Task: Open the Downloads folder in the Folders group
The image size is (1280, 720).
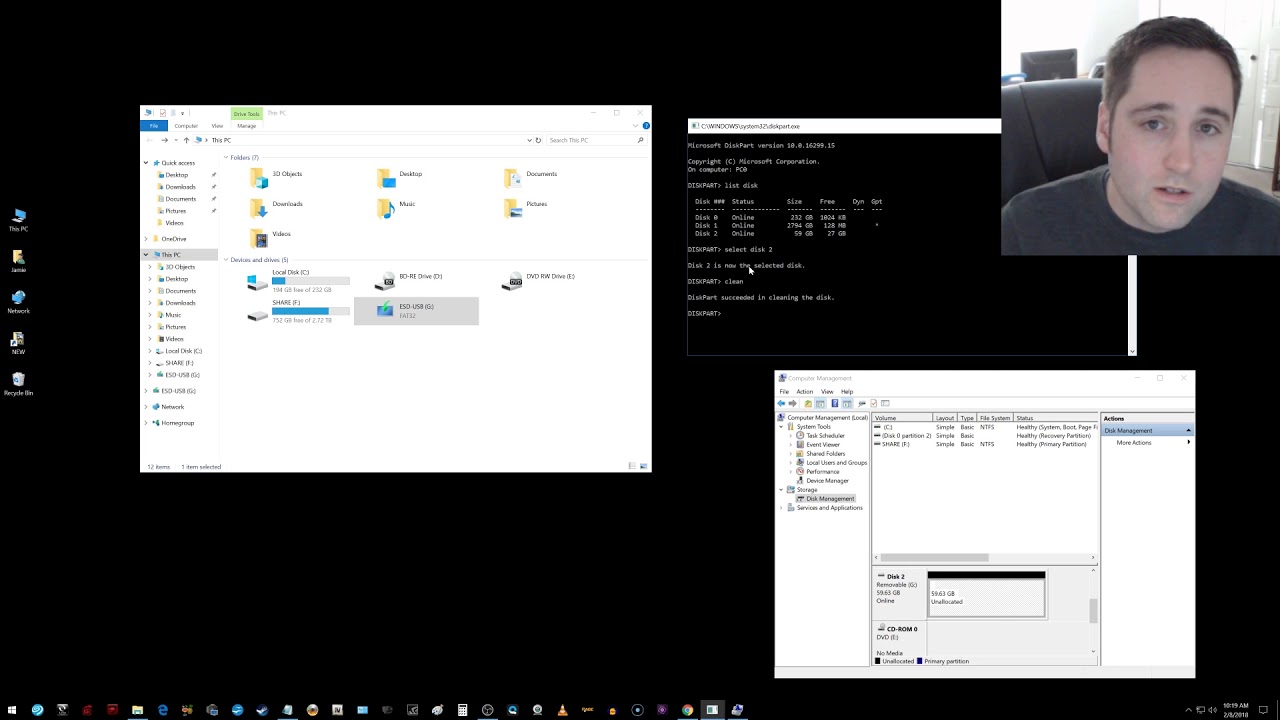Action: coord(277,208)
